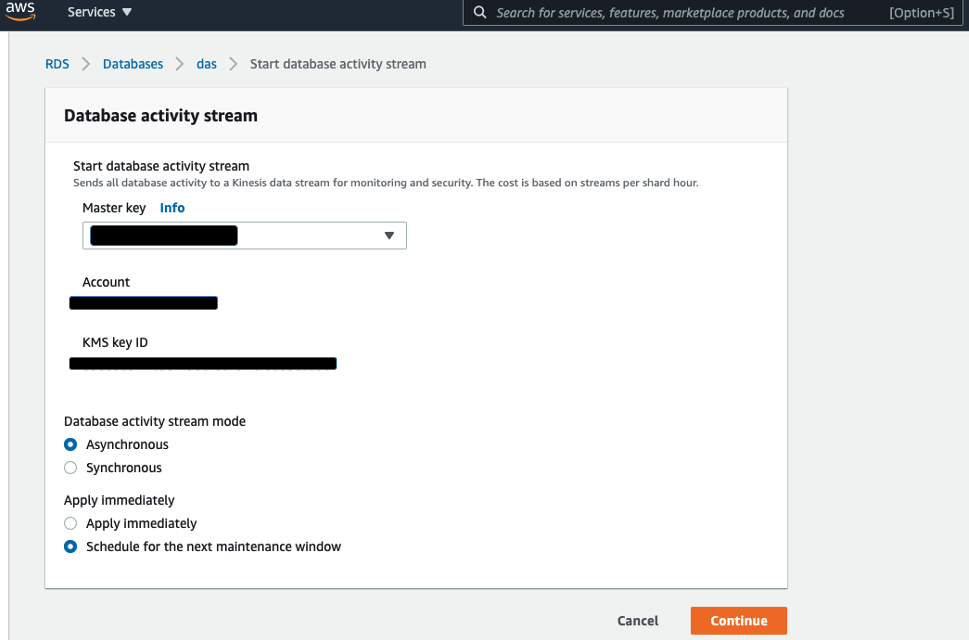
Task: Go to RDS in the breadcrumb
Action: [57, 64]
